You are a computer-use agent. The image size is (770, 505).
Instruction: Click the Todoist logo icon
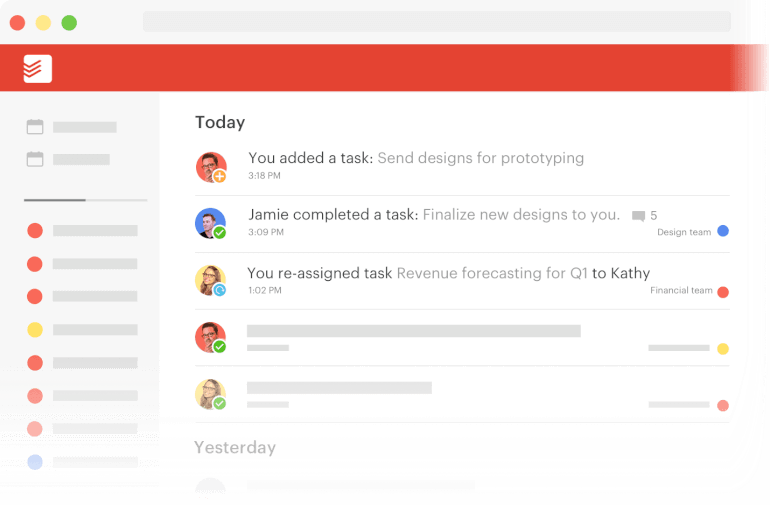point(38,68)
